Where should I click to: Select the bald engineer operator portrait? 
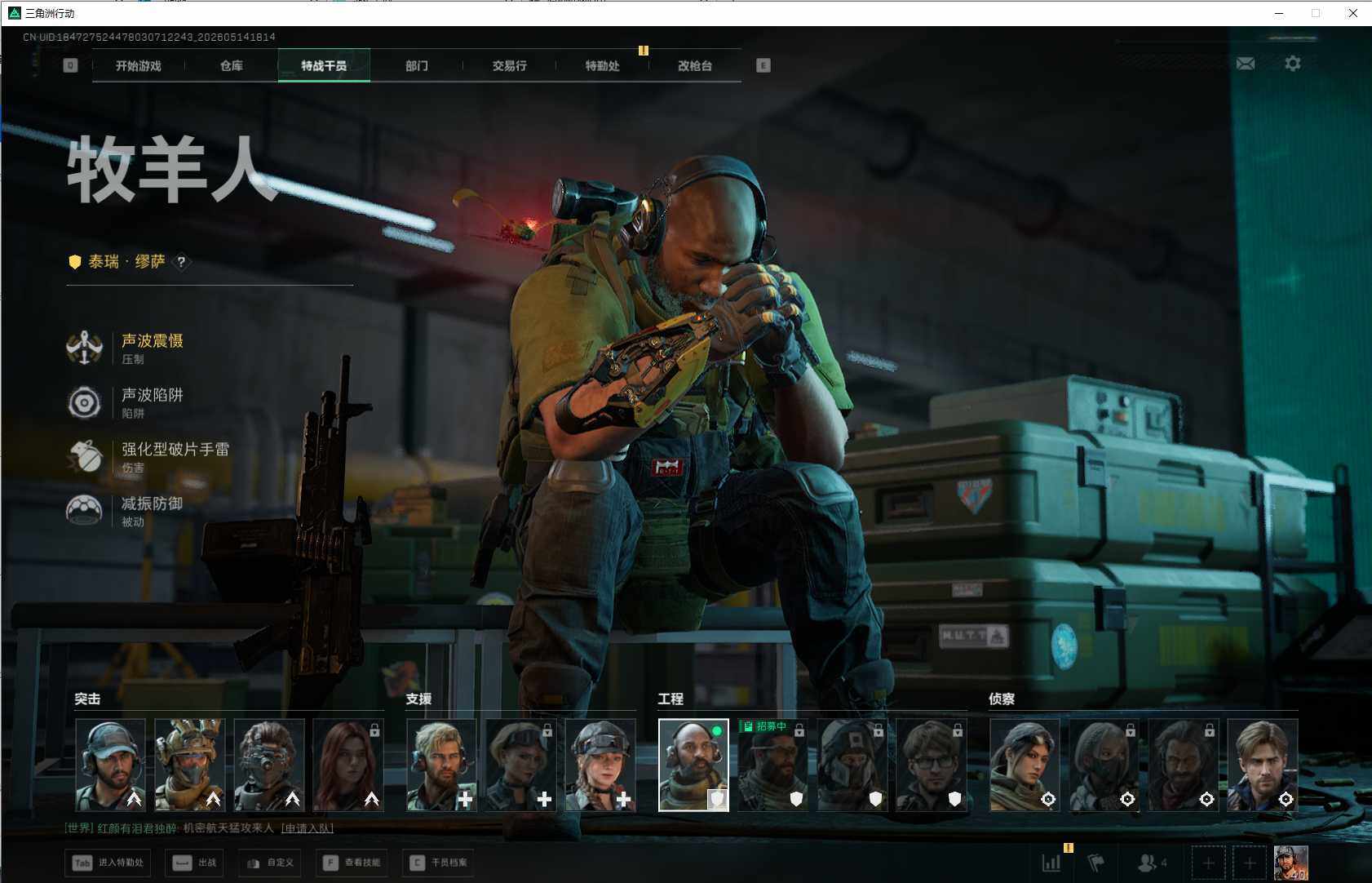[693, 765]
